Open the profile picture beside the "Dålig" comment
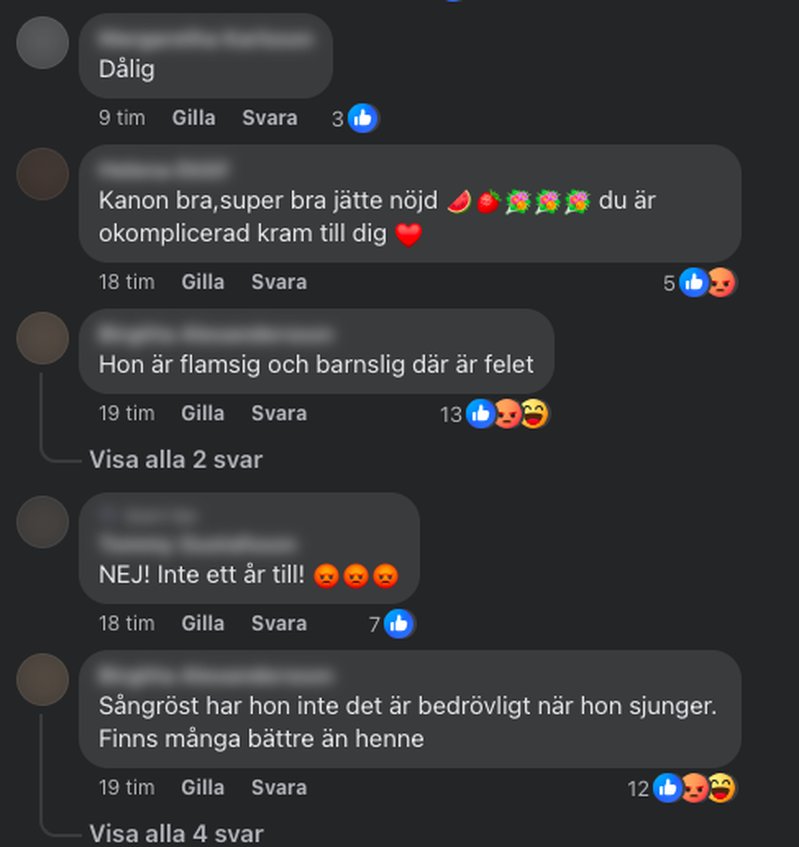This screenshot has height=847, width=799. pos(43,43)
